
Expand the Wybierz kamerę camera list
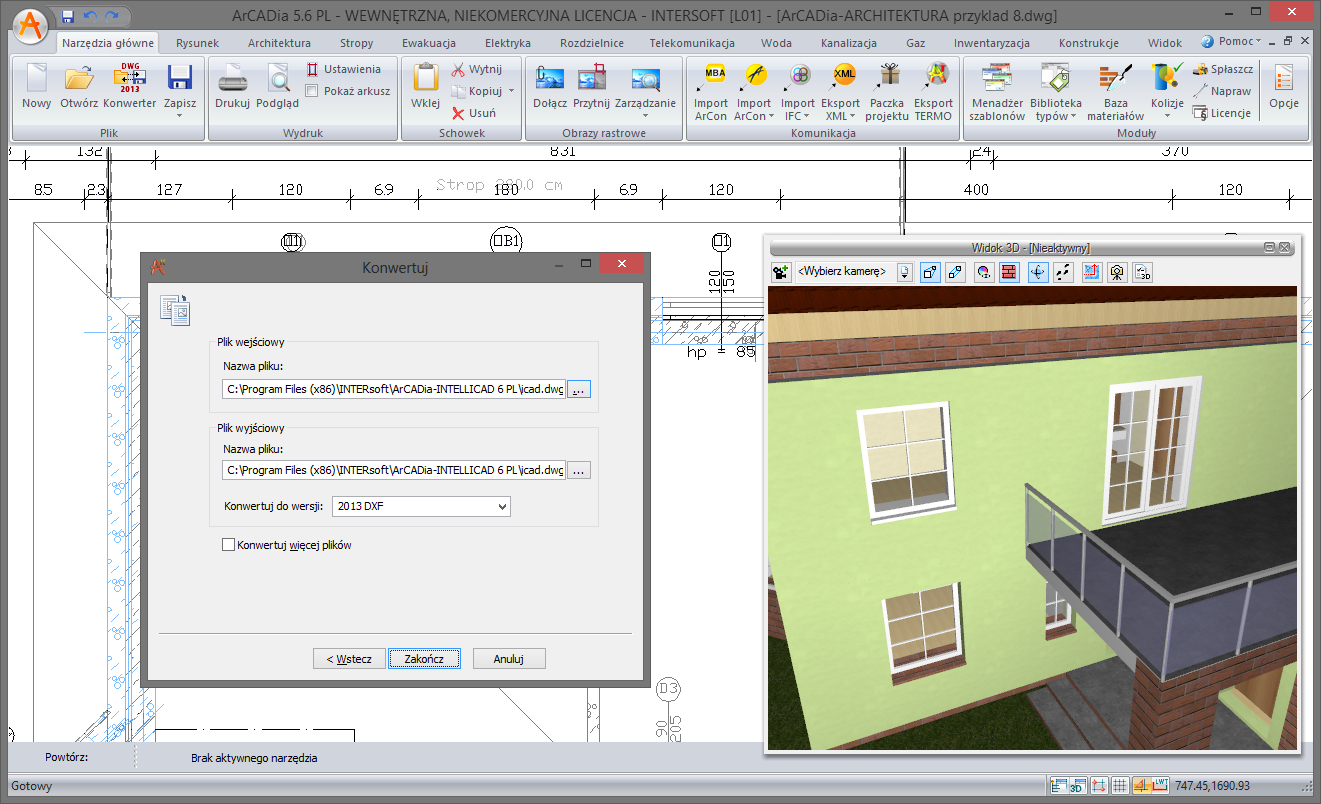tap(905, 271)
